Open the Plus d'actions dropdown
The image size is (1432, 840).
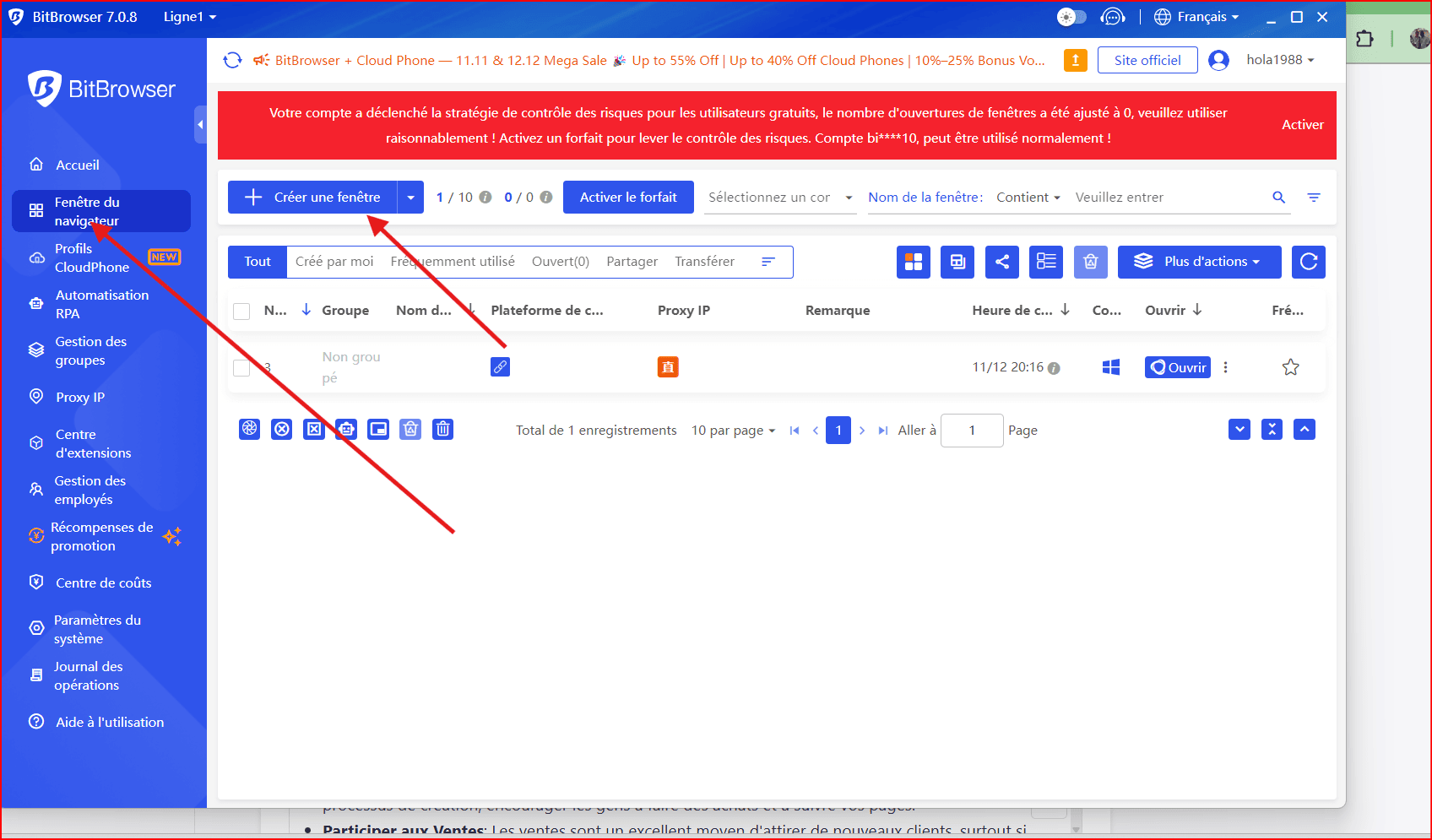point(1199,262)
